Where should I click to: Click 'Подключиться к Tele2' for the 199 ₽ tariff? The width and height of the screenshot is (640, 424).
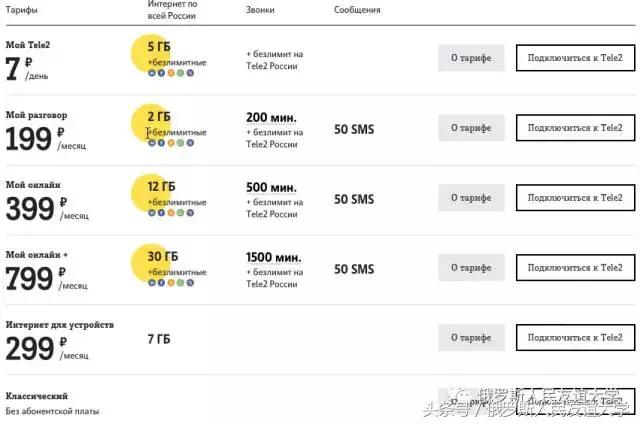point(575,128)
